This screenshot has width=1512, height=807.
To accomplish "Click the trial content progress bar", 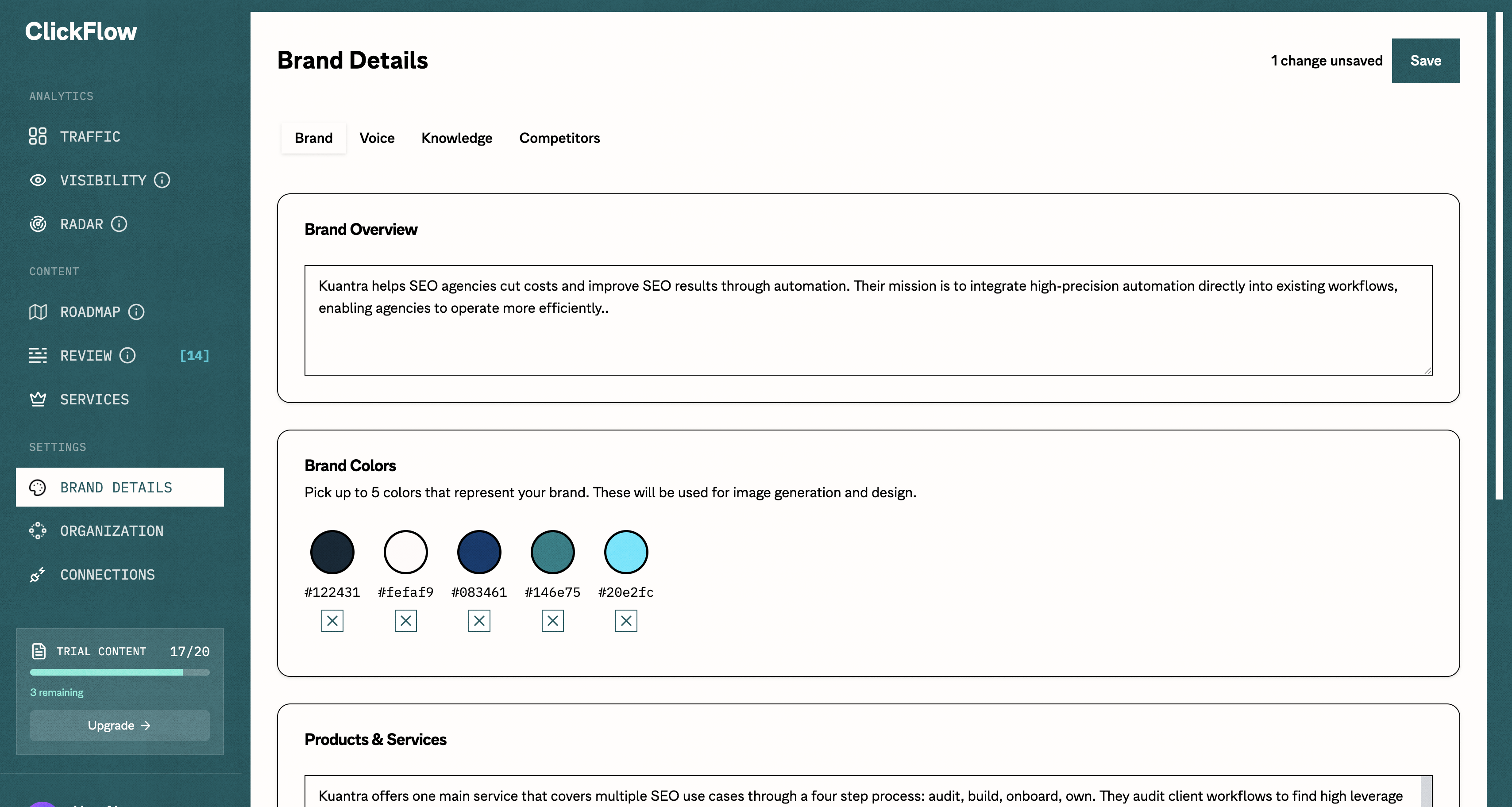I will coord(120,672).
